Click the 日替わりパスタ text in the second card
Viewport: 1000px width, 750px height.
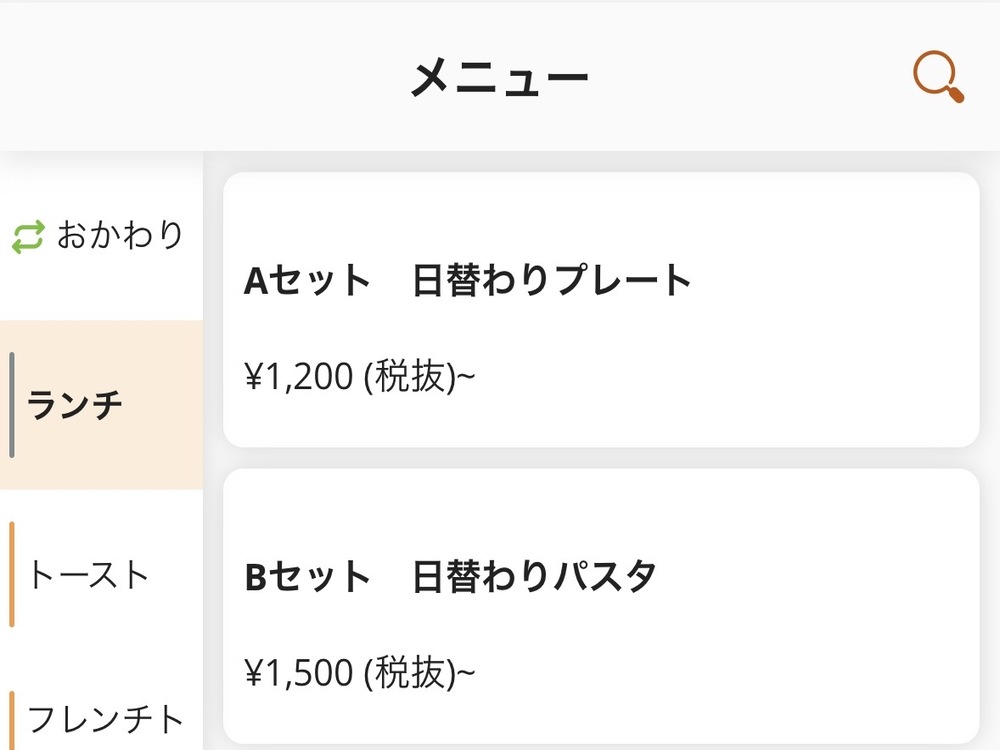[x=534, y=578]
